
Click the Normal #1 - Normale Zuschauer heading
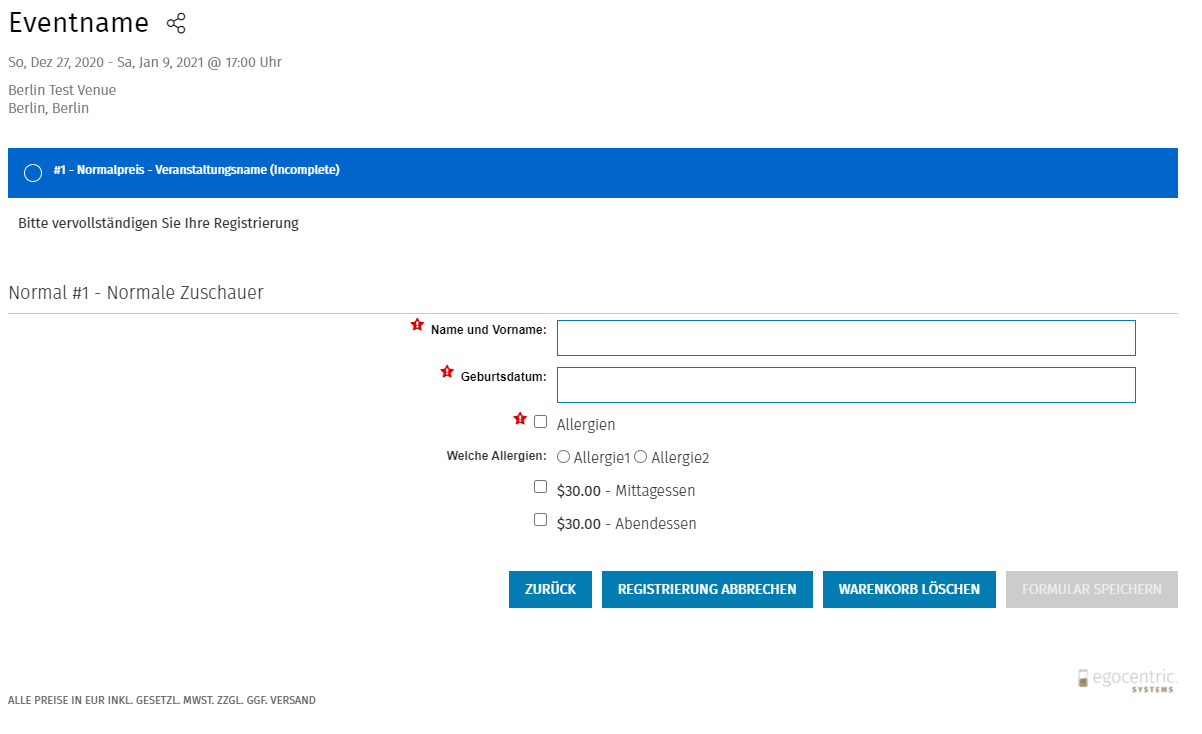click(x=136, y=293)
